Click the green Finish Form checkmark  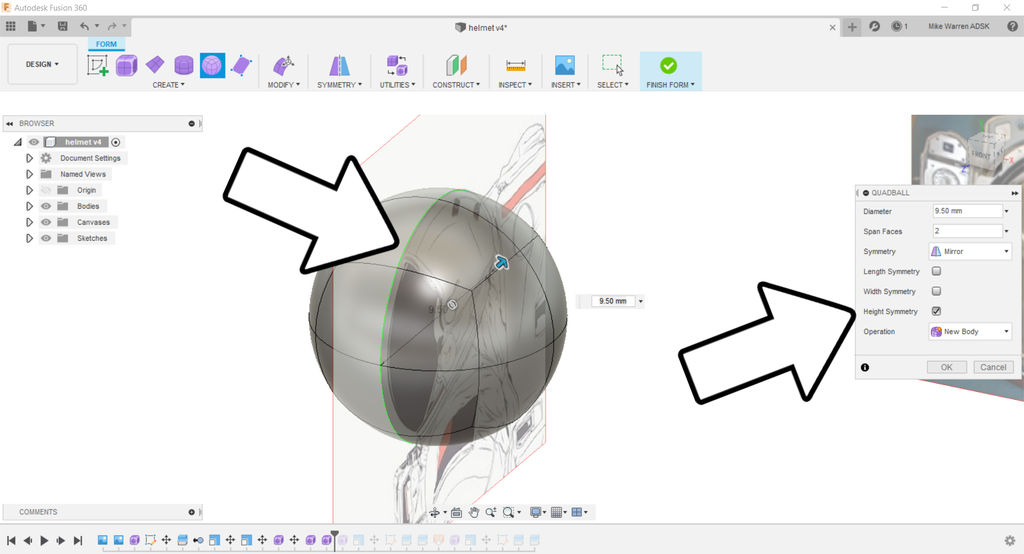click(x=668, y=65)
